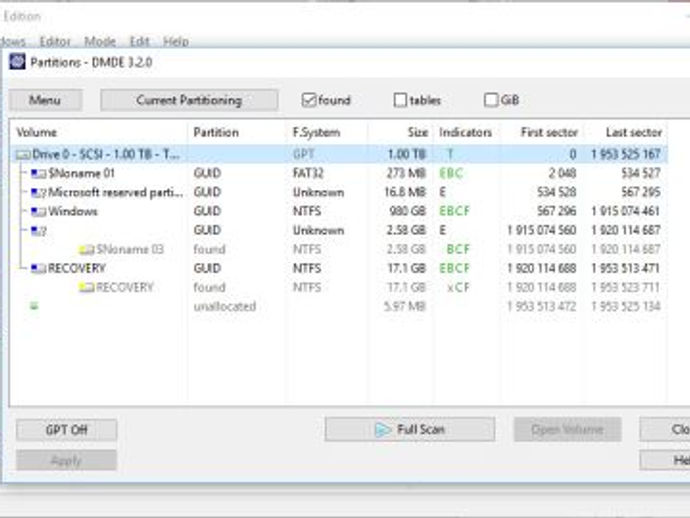Viewport: 690px width, 518px height.
Task: Enable the 'tables' checkbox
Action: pos(400,100)
